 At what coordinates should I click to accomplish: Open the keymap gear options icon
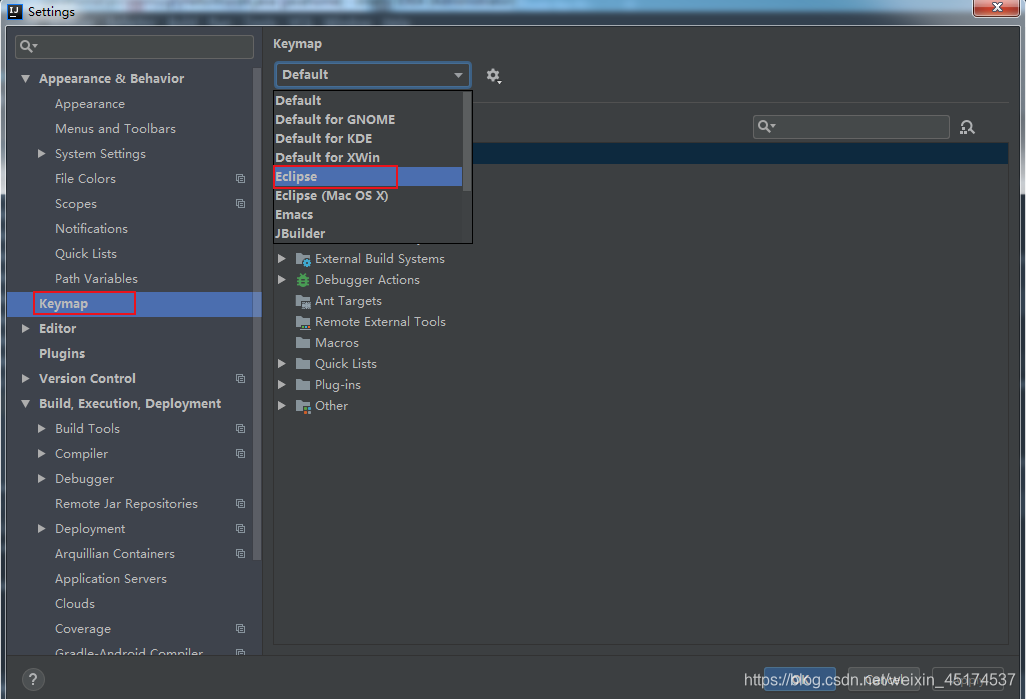click(493, 76)
